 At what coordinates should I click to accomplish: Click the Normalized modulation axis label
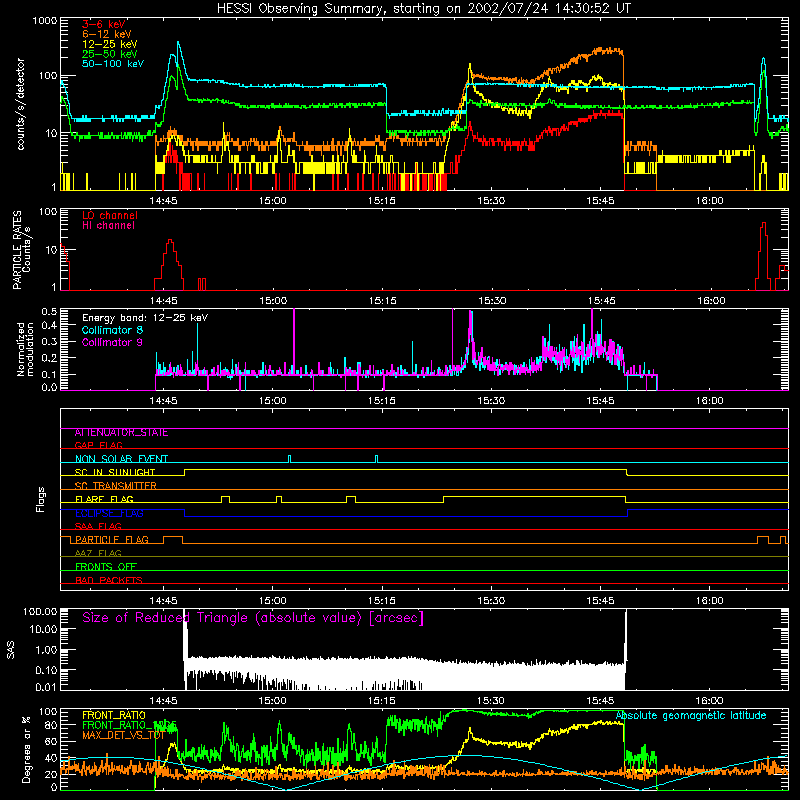[x=25, y=349]
